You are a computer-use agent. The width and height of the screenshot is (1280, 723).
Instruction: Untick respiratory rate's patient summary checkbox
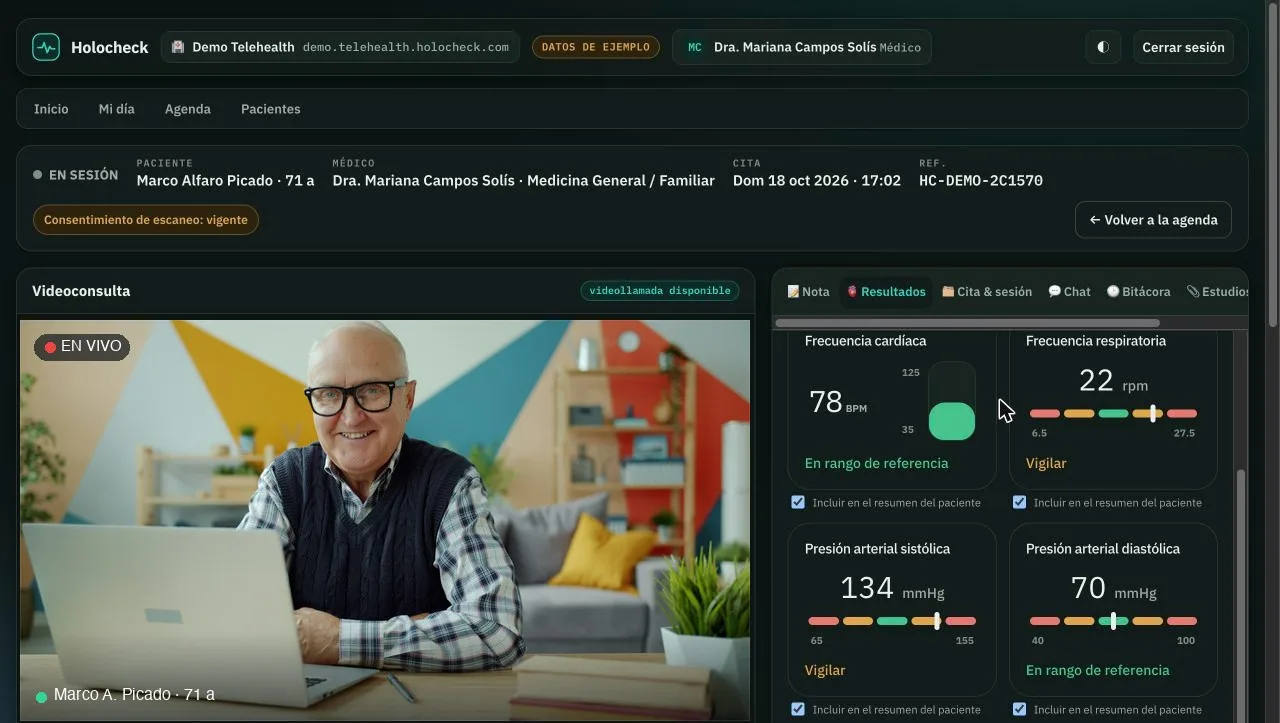pos(1019,502)
